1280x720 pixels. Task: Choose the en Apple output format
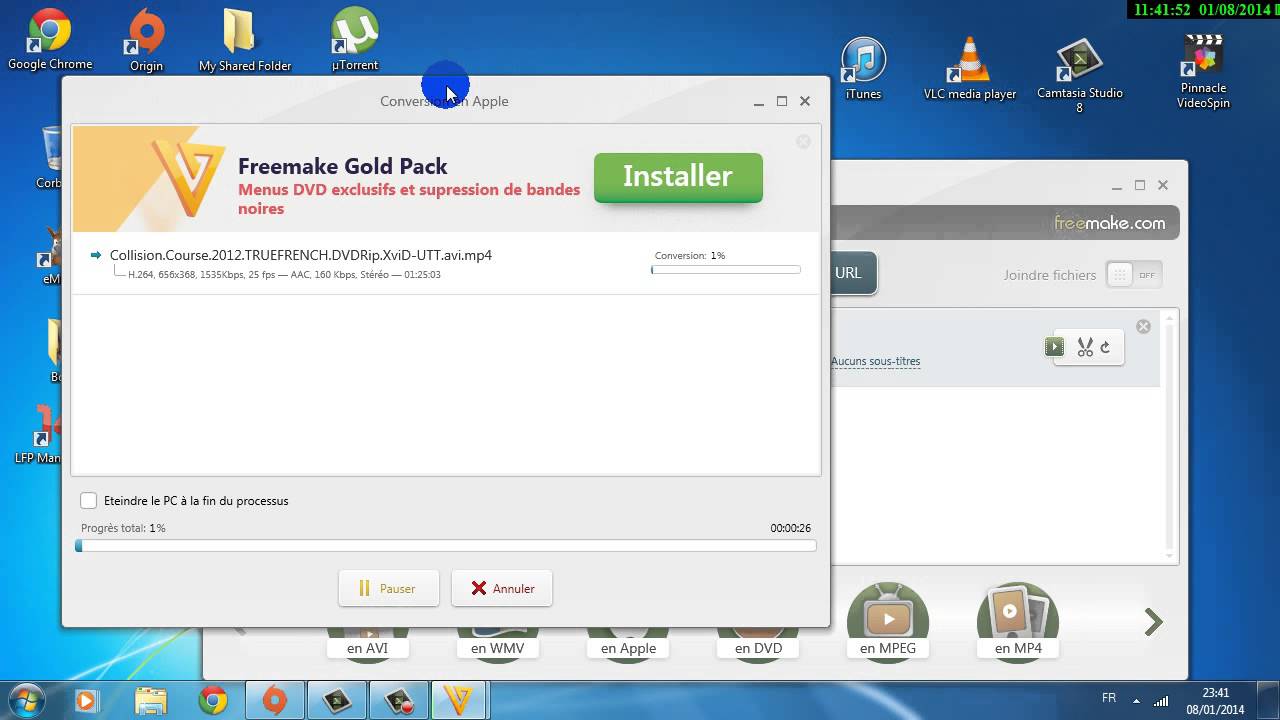pyautogui.click(x=628, y=648)
